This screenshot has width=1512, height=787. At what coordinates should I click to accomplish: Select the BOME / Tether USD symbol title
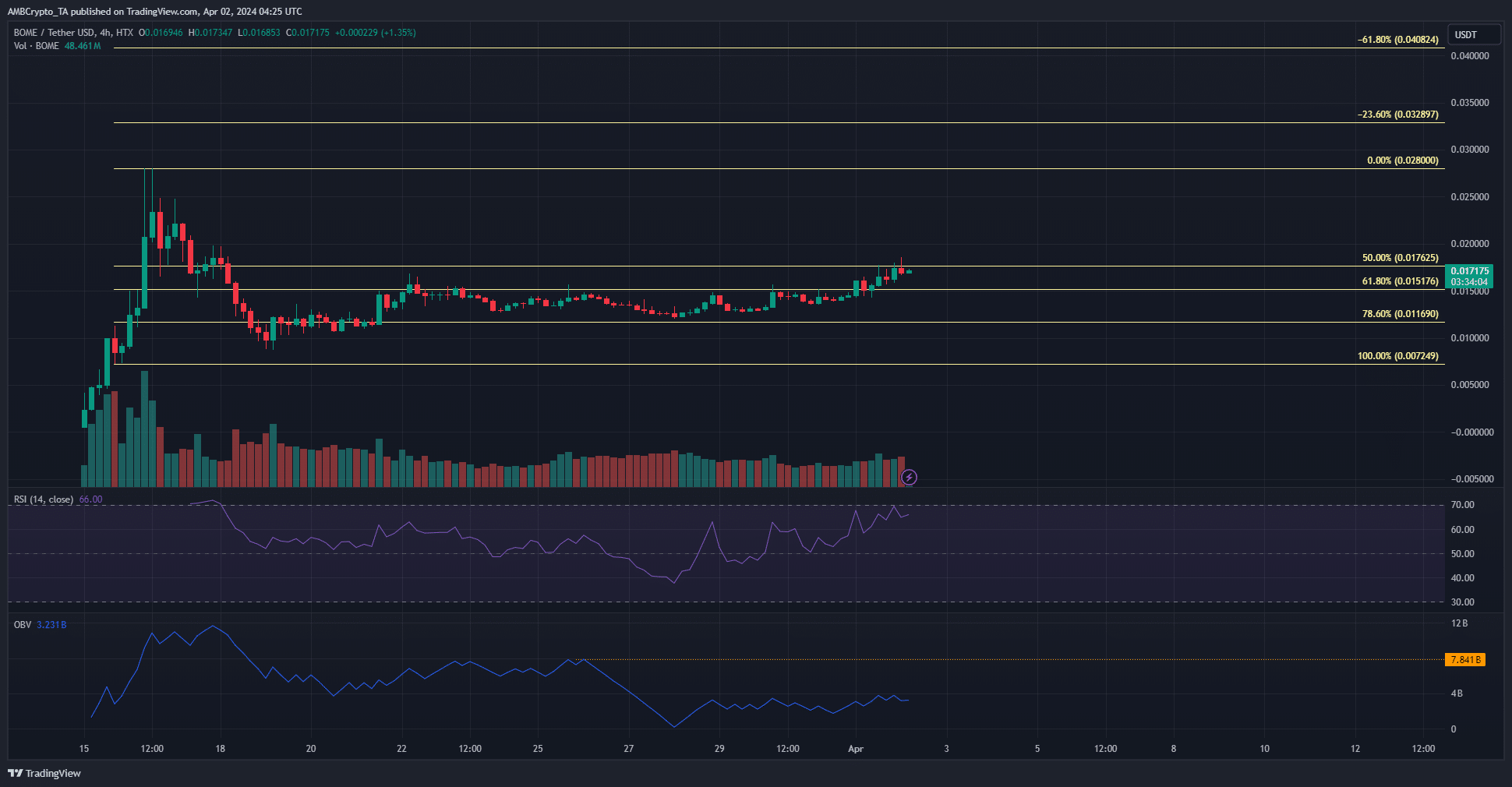point(55,33)
